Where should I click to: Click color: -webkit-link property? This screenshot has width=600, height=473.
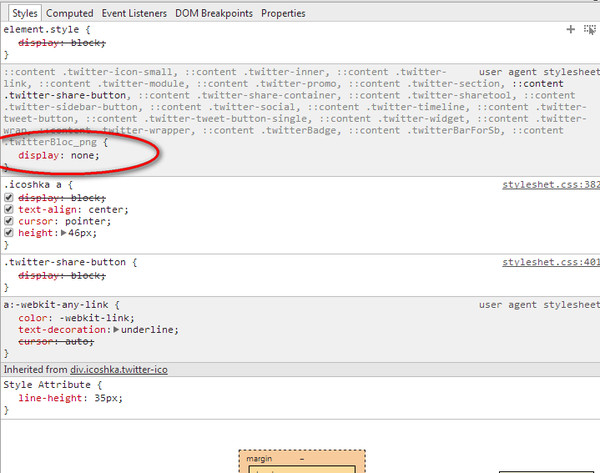click(x=77, y=318)
